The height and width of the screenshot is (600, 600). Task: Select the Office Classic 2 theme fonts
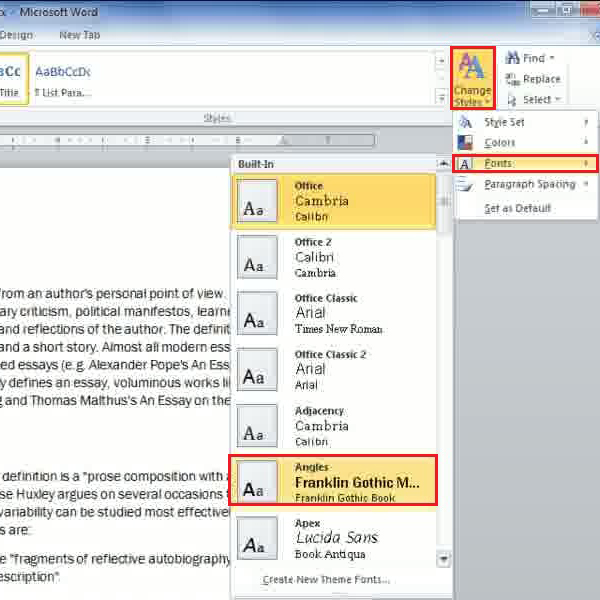tap(334, 370)
